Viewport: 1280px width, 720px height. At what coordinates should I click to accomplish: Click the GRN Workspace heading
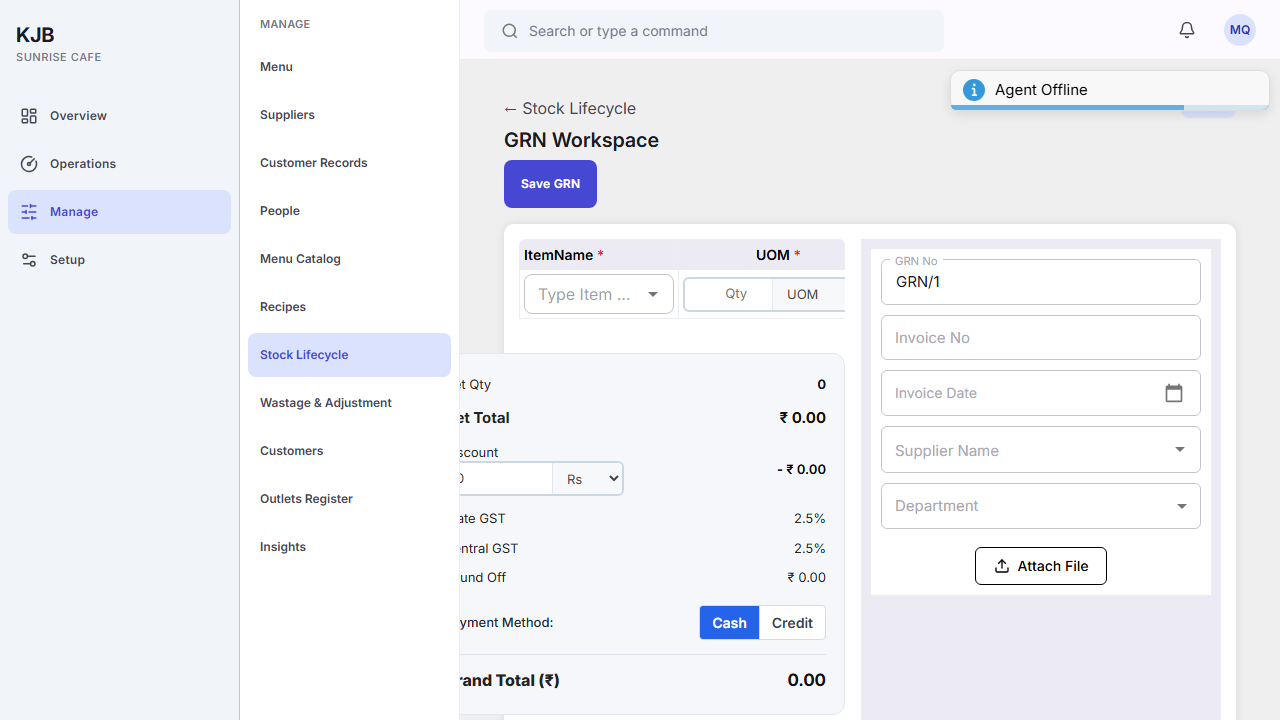coord(581,140)
